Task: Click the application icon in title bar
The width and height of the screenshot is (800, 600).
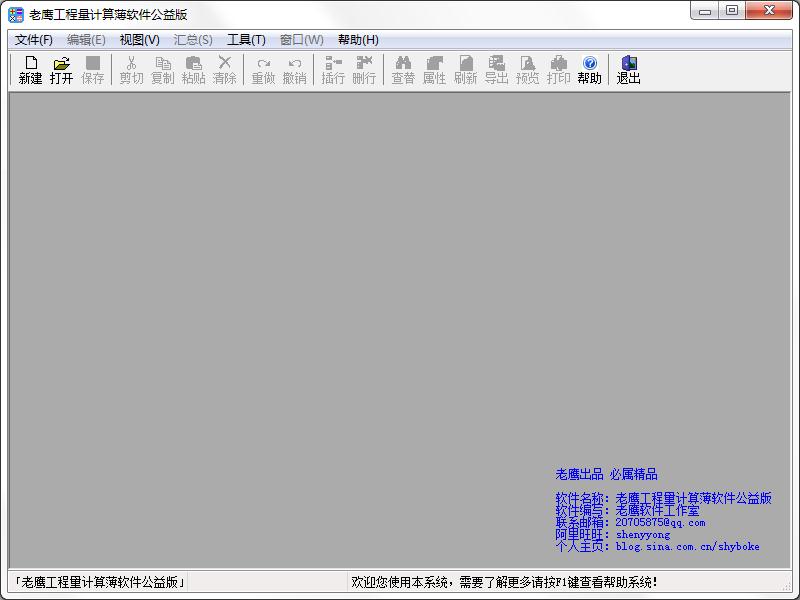Action: [16, 15]
